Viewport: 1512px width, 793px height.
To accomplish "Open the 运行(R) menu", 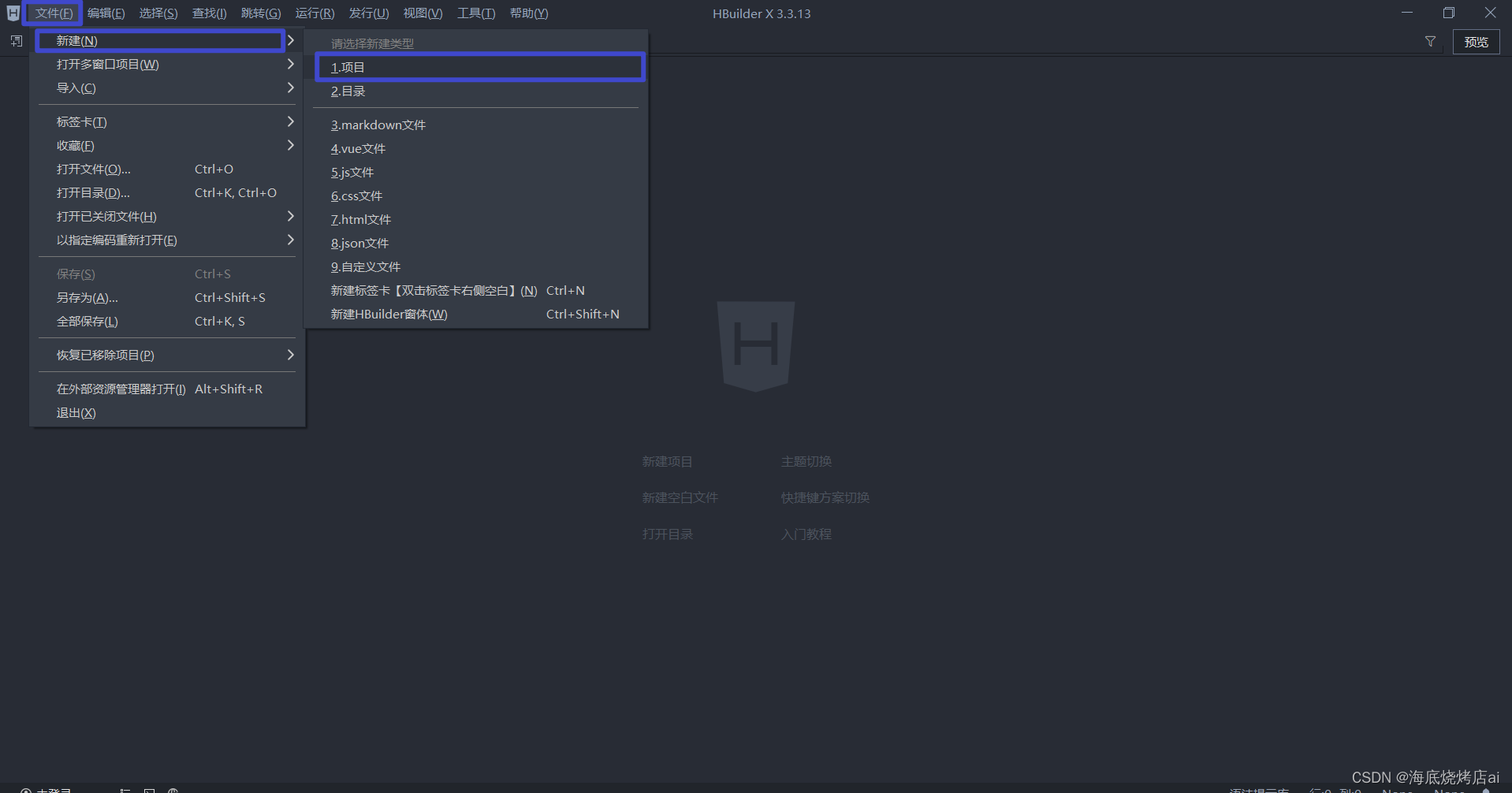I will 315,13.
